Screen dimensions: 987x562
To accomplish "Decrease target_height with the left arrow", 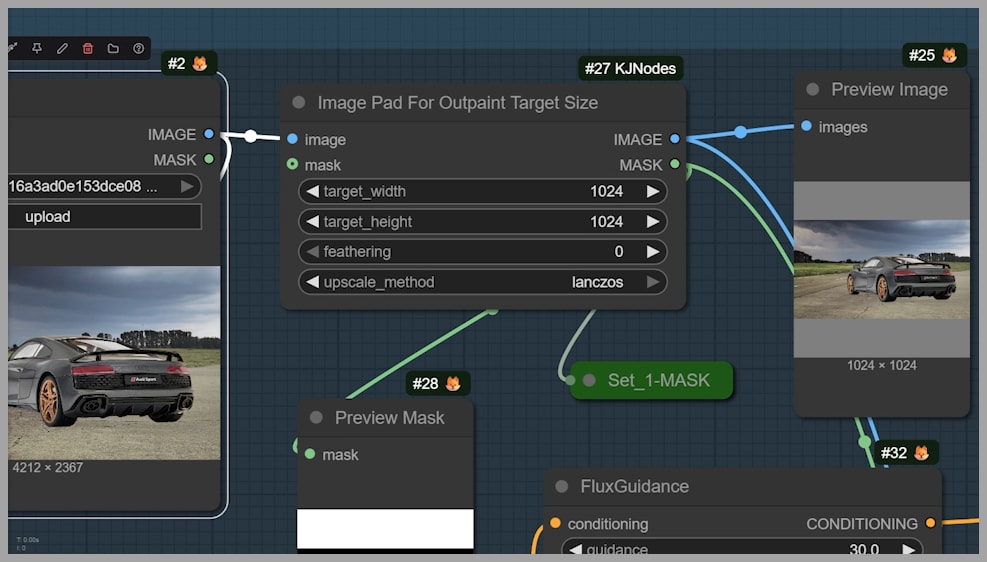I will click(312, 222).
